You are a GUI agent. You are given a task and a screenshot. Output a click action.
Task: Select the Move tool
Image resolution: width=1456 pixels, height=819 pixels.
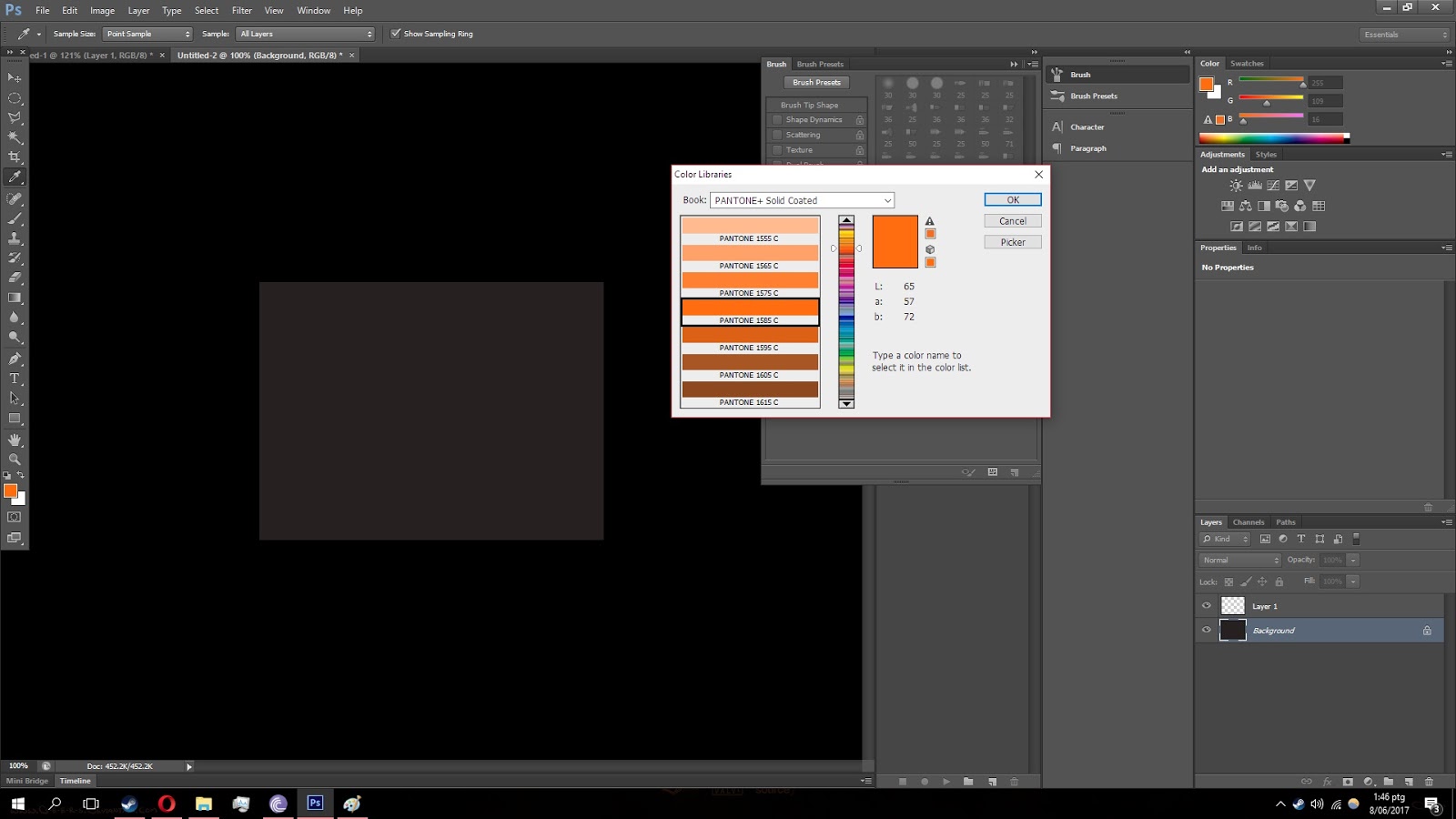pyautogui.click(x=15, y=77)
